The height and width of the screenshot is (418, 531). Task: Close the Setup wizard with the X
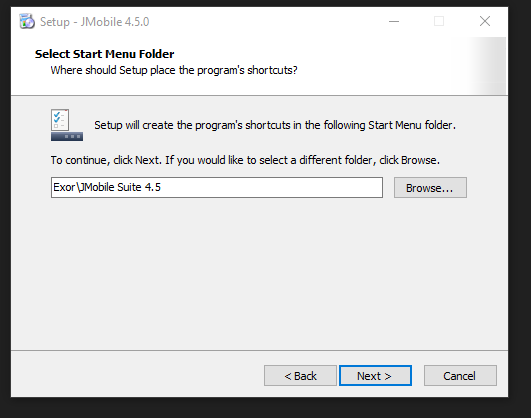click(485, 22)
